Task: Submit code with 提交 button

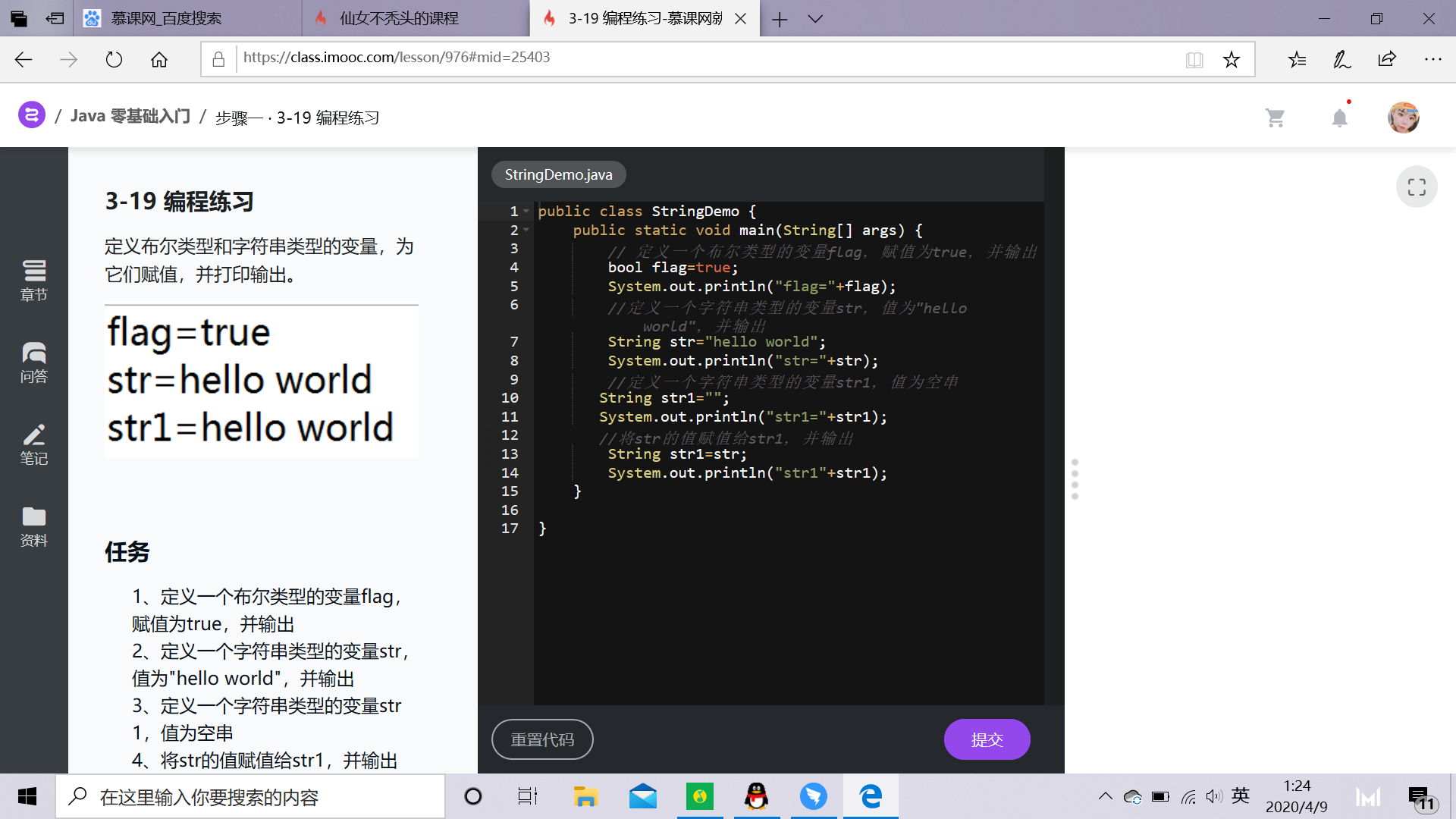Action: pyautogui.click(x=987, y=739)
